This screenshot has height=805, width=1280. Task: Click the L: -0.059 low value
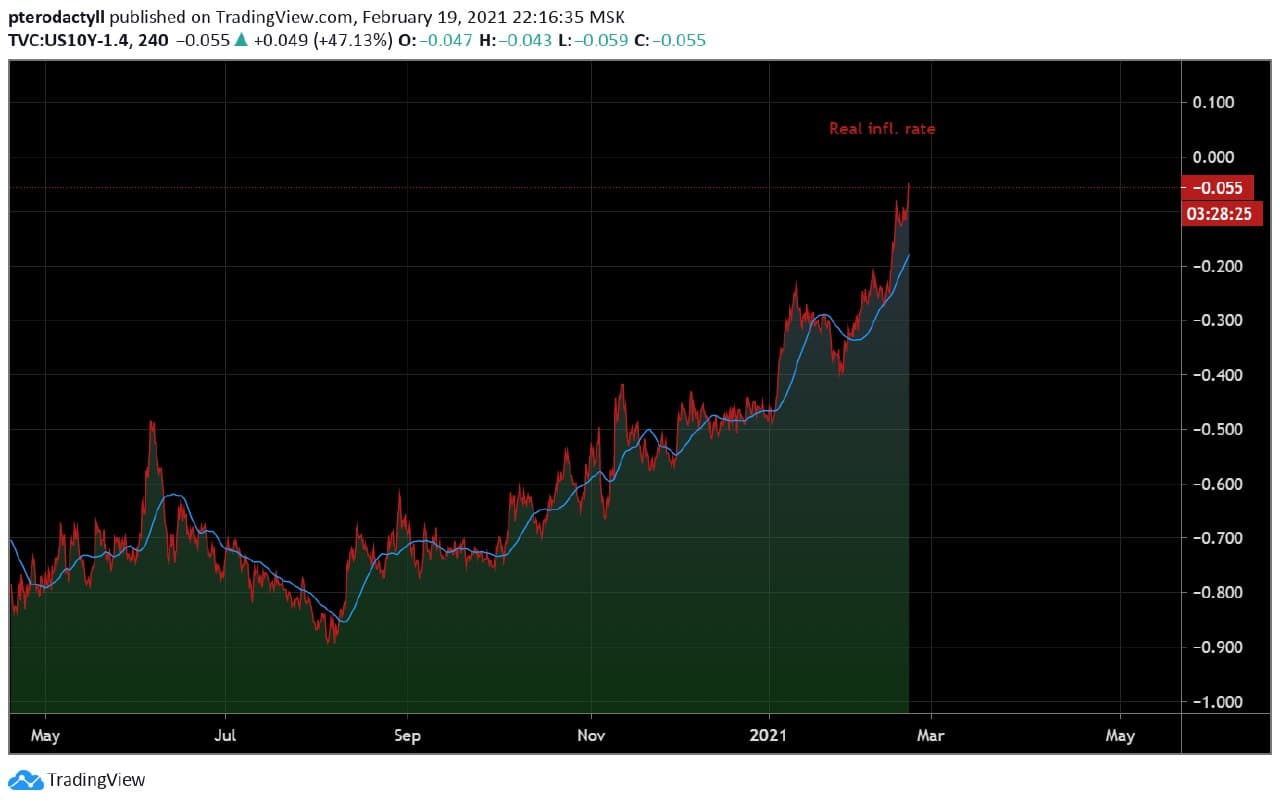[x=591, y=41]
